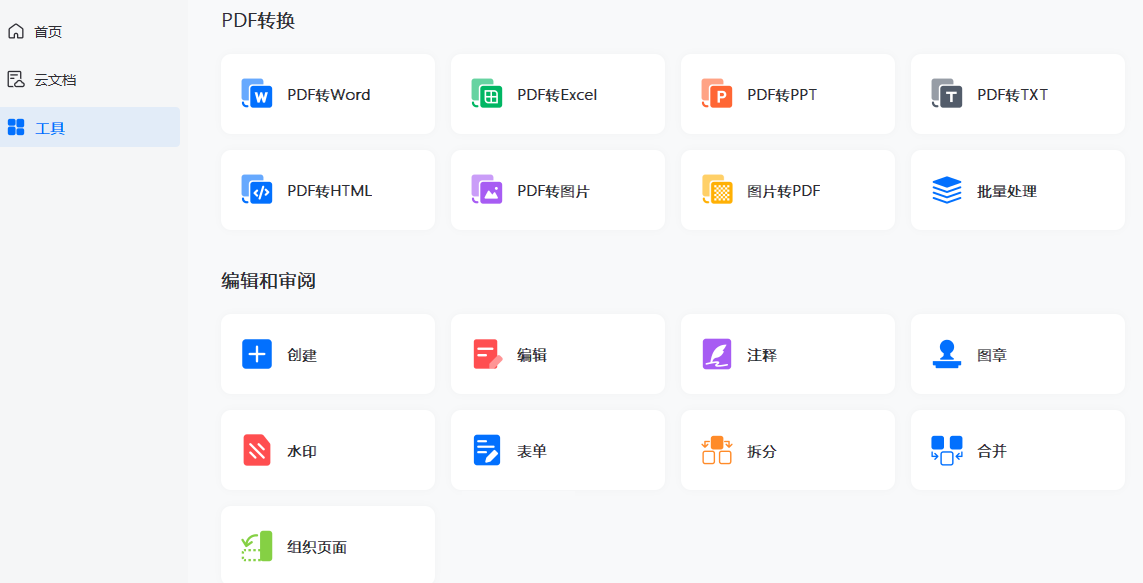Click the 表单 blue form icon
Screen dimensions: 1143x583
click(x=487, y=450)
